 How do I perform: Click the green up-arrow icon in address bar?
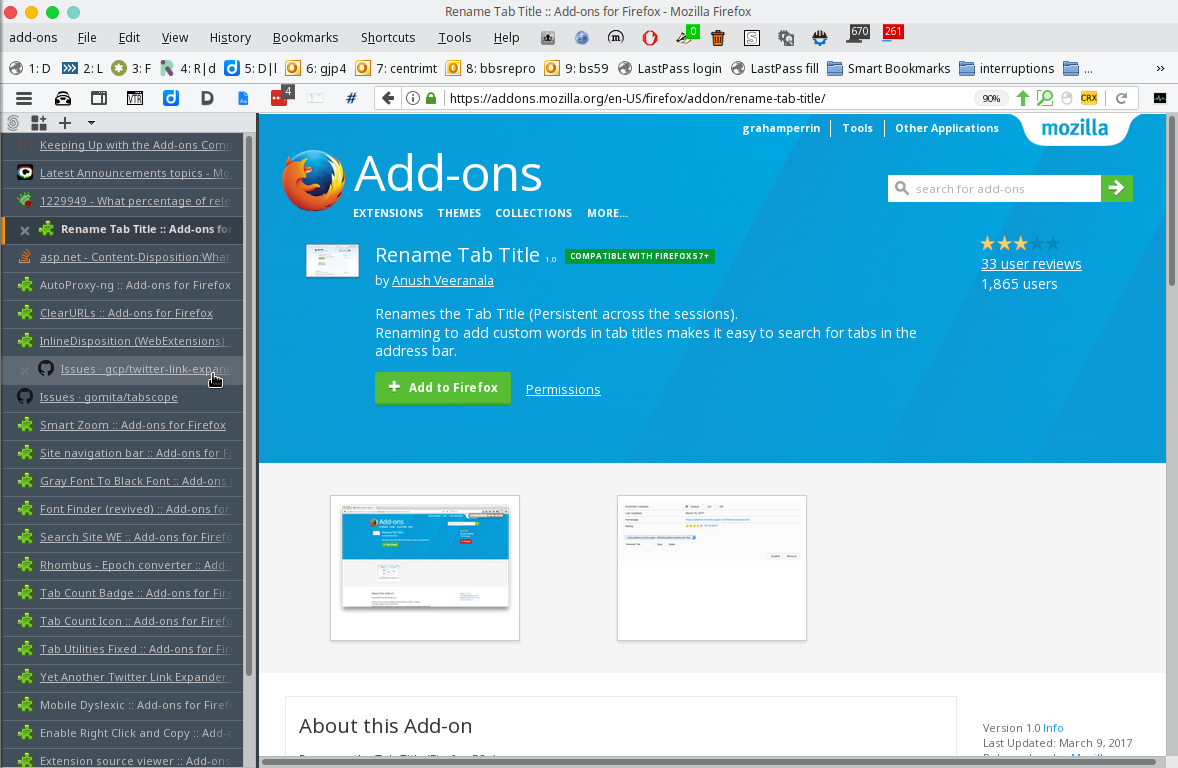tap(1022, 98)
